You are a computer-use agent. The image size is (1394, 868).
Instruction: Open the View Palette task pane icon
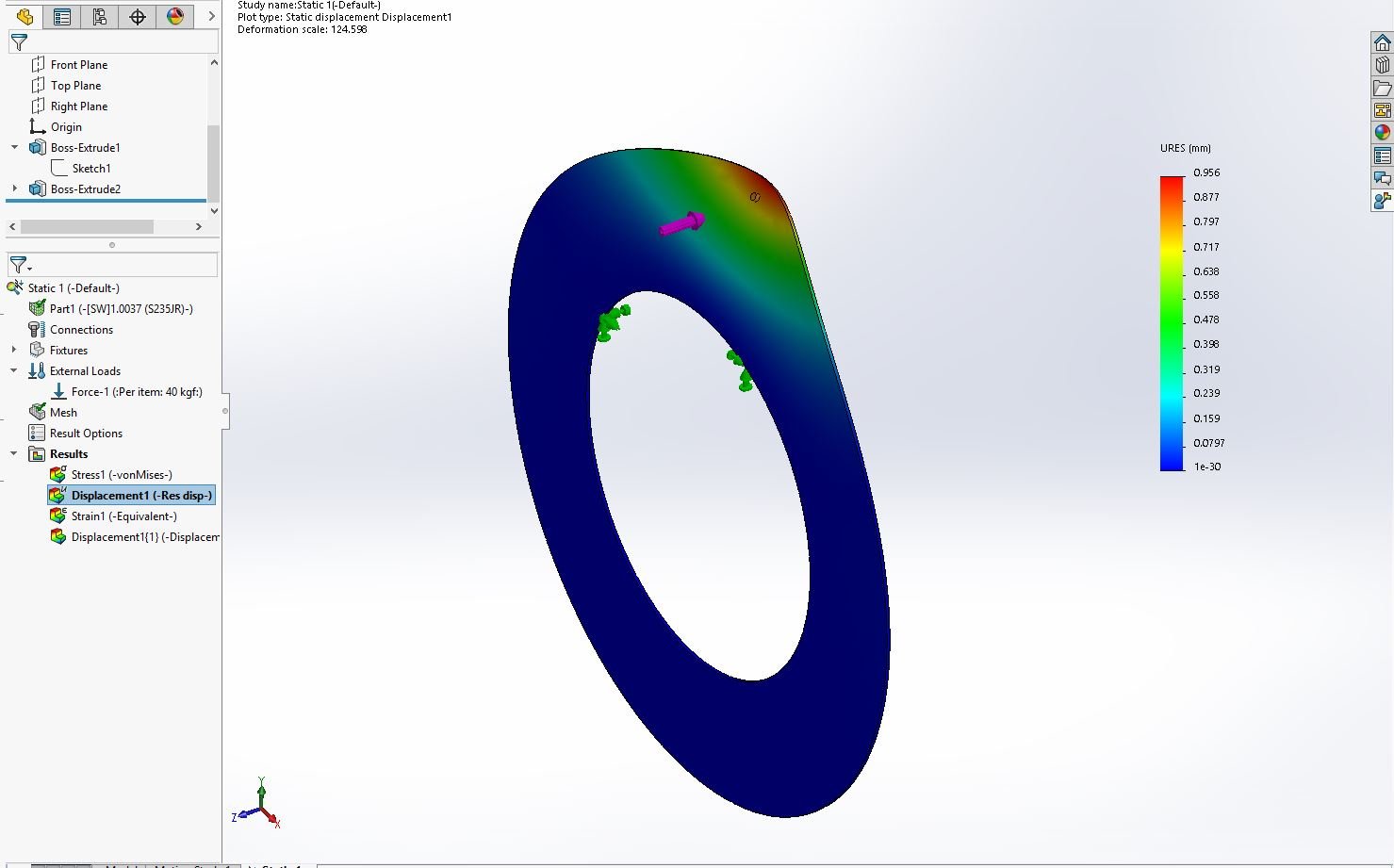pos(1383,109)
